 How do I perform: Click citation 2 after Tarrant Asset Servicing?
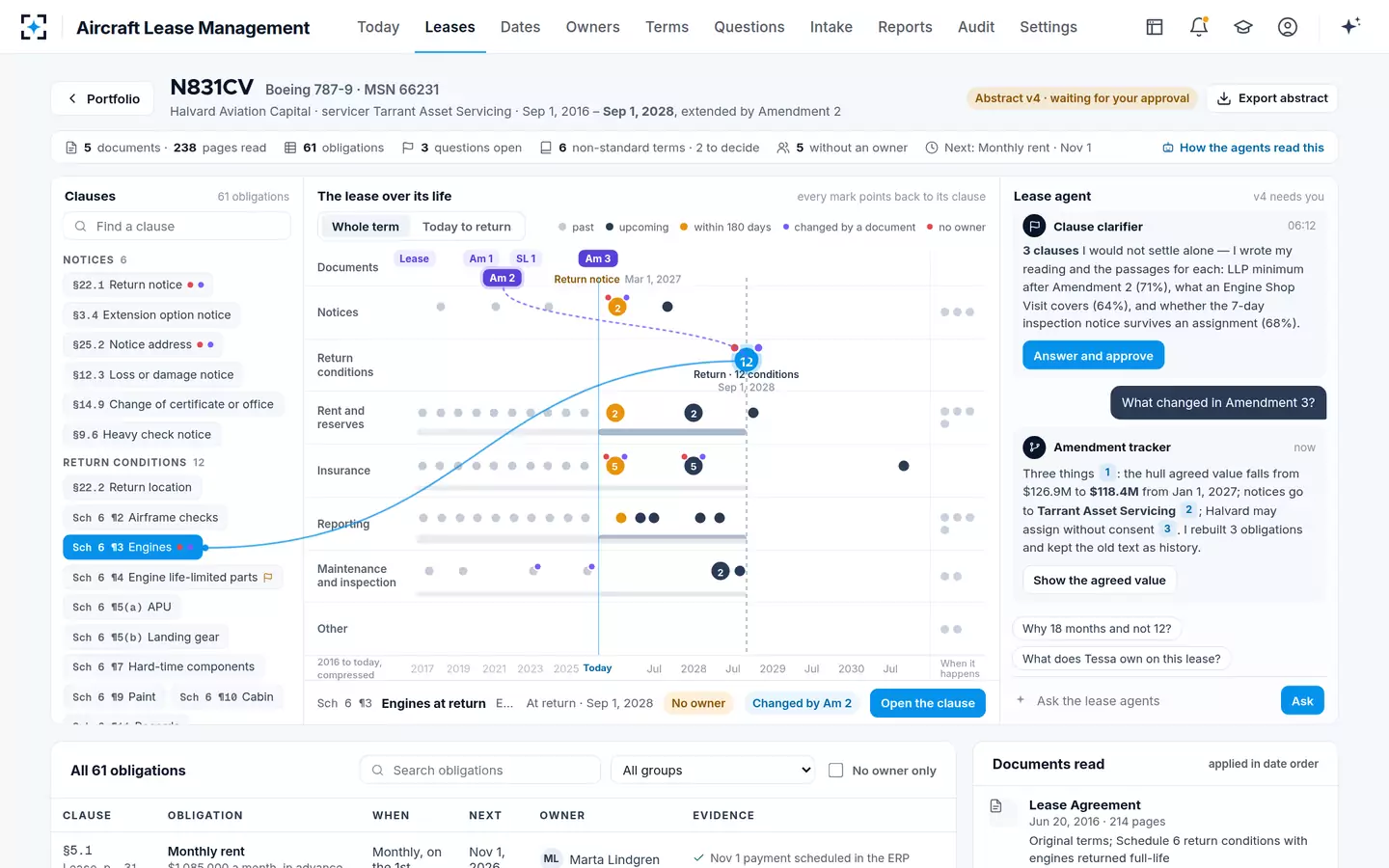pos(1188,510)
